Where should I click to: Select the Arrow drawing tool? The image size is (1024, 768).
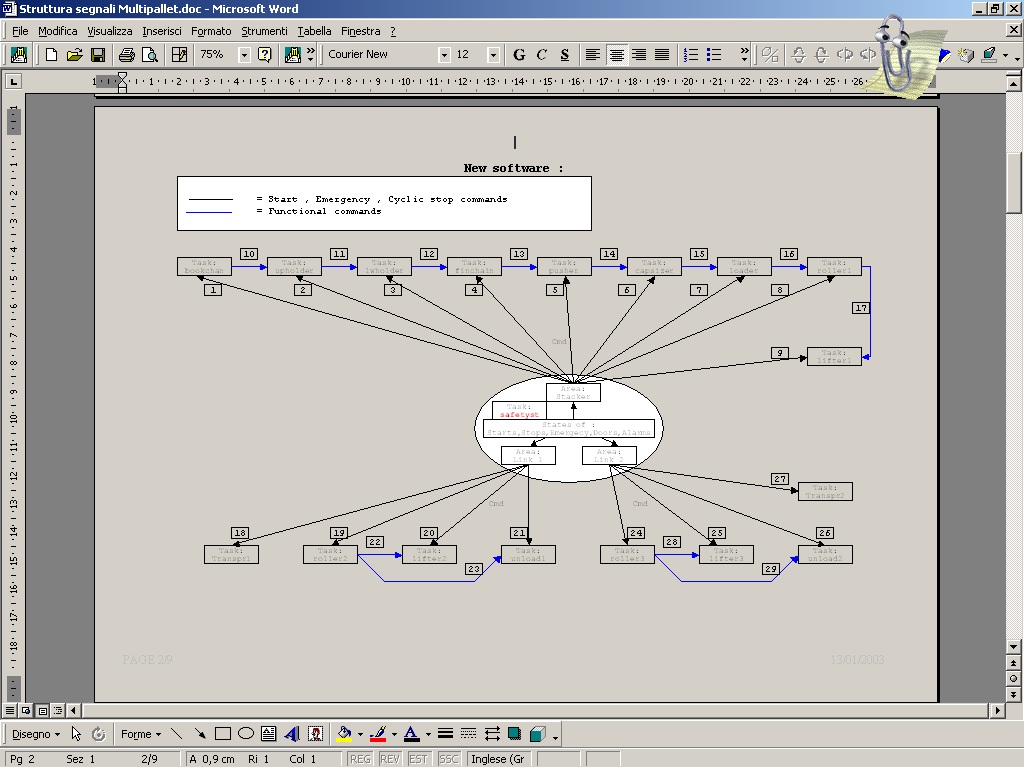click(x=199, y=734)
